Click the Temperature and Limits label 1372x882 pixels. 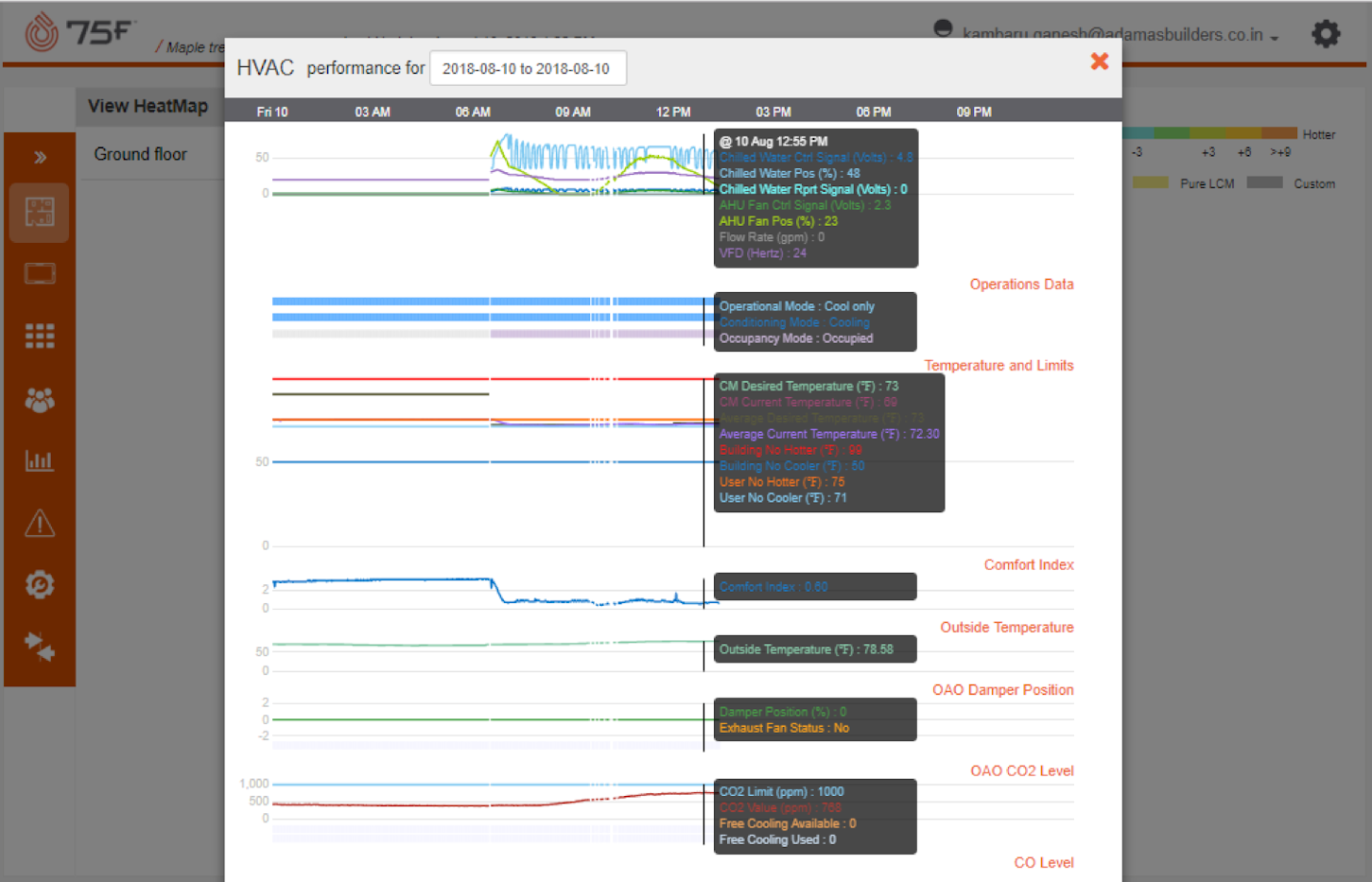999,365
